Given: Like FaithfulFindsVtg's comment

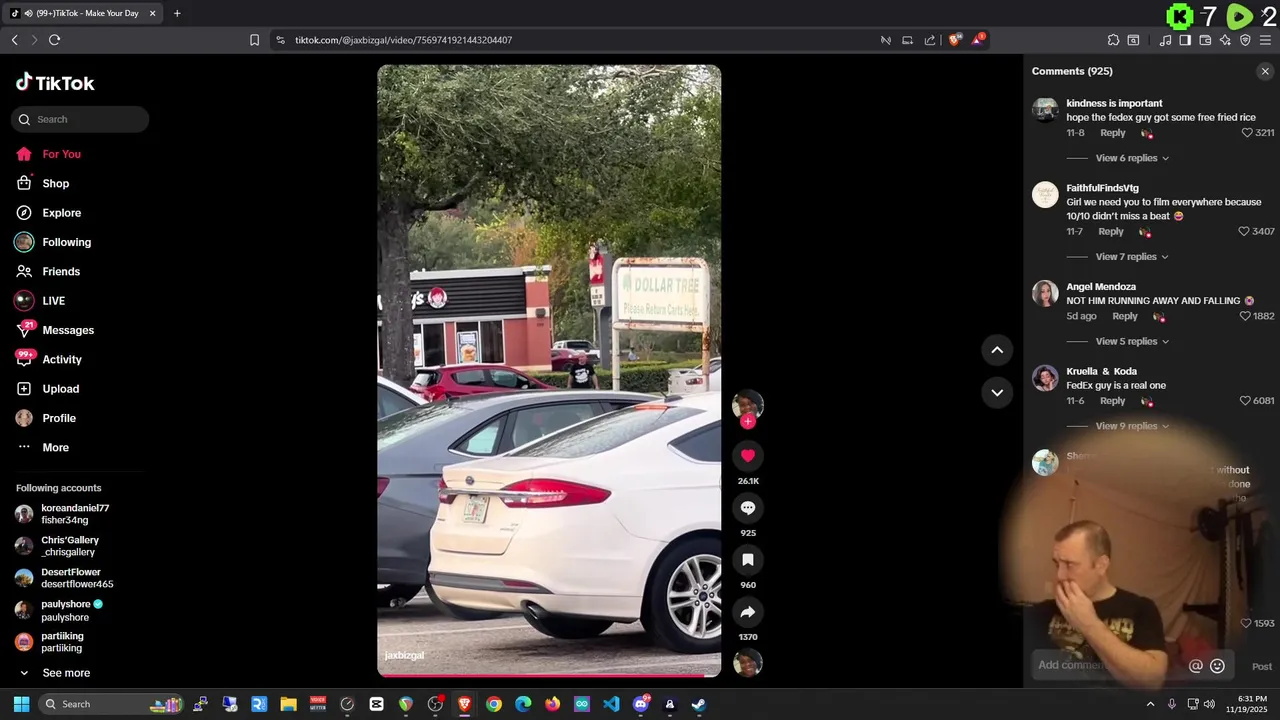Looking at the screenshot, I should [1244, 231].
